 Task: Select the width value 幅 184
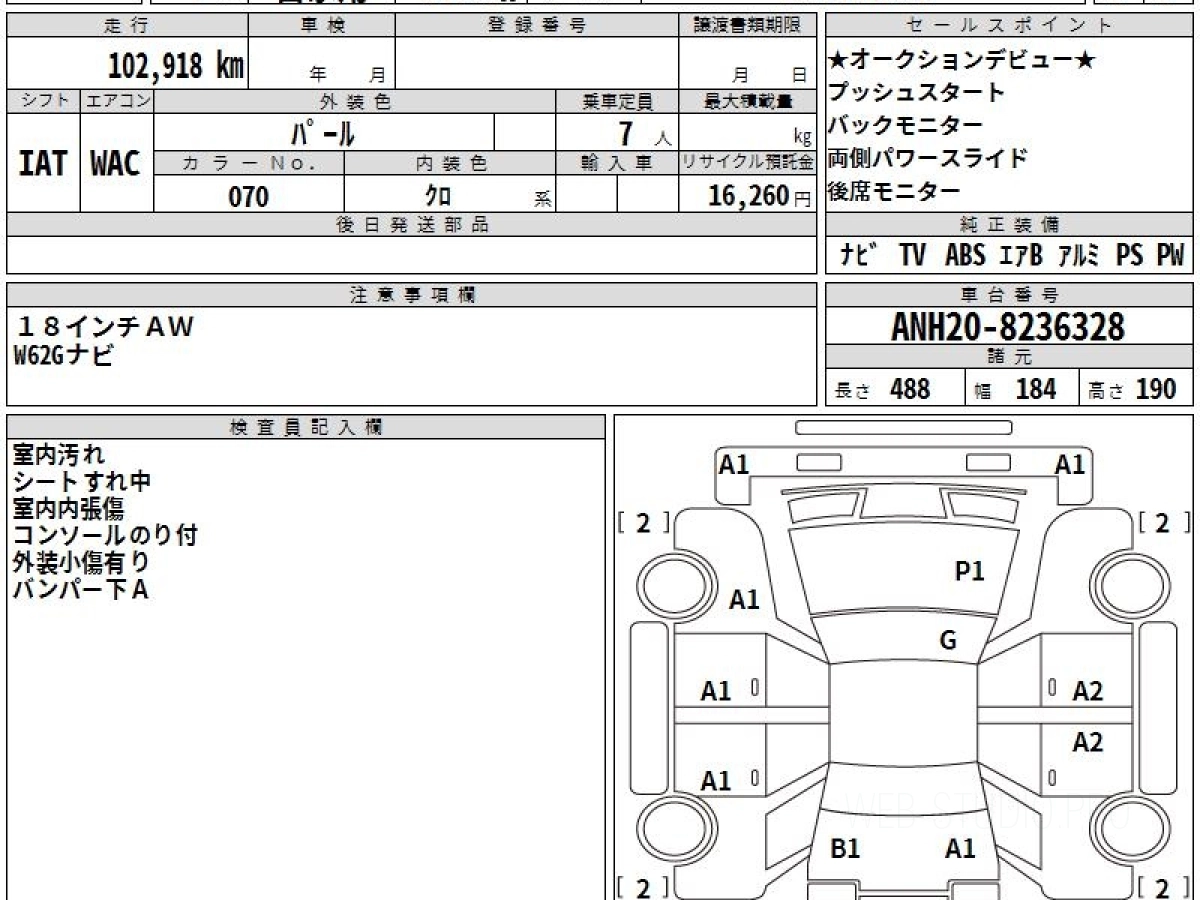tap(1017, 389)
